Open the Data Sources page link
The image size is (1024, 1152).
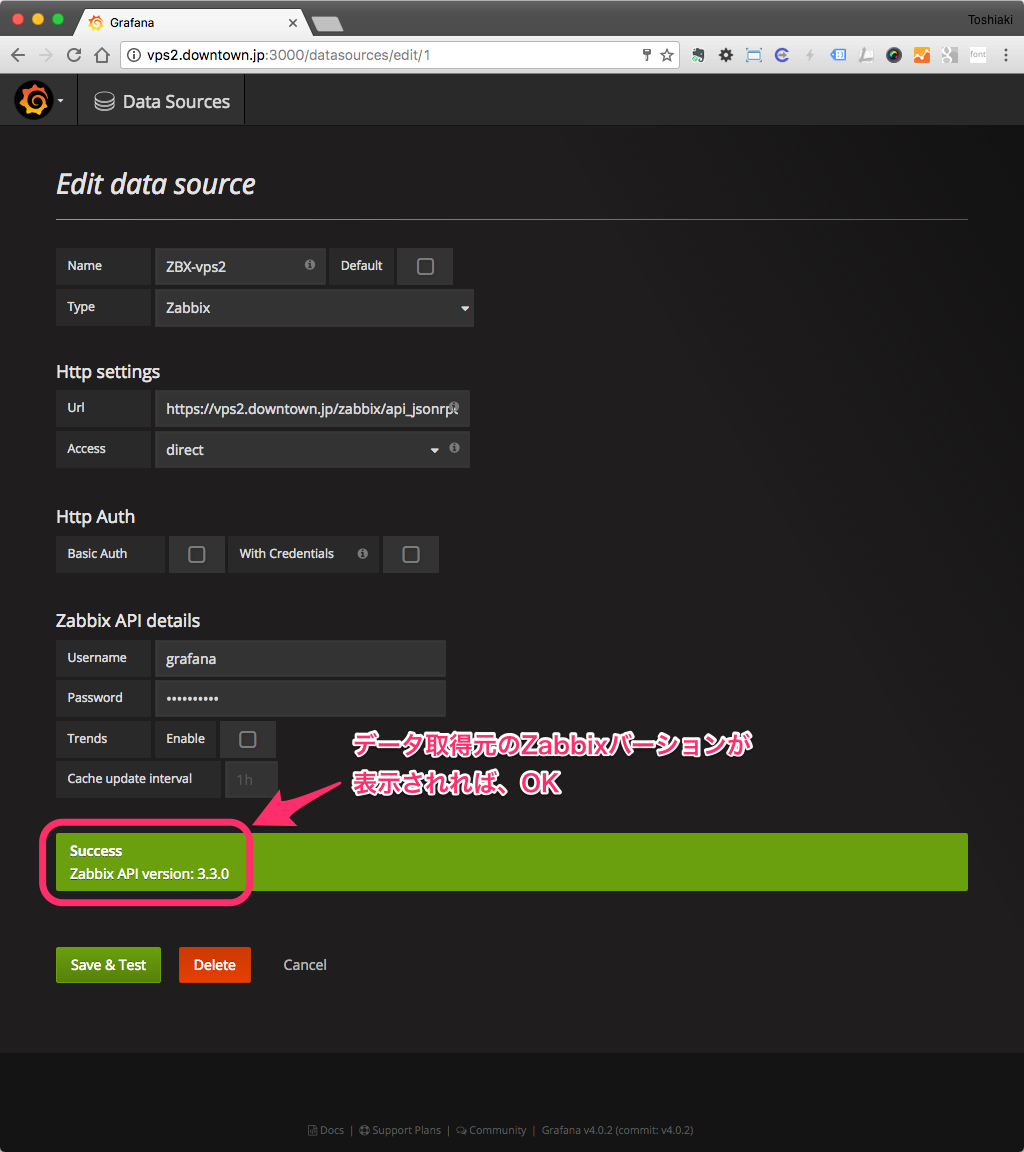click(x=162, y=101)
